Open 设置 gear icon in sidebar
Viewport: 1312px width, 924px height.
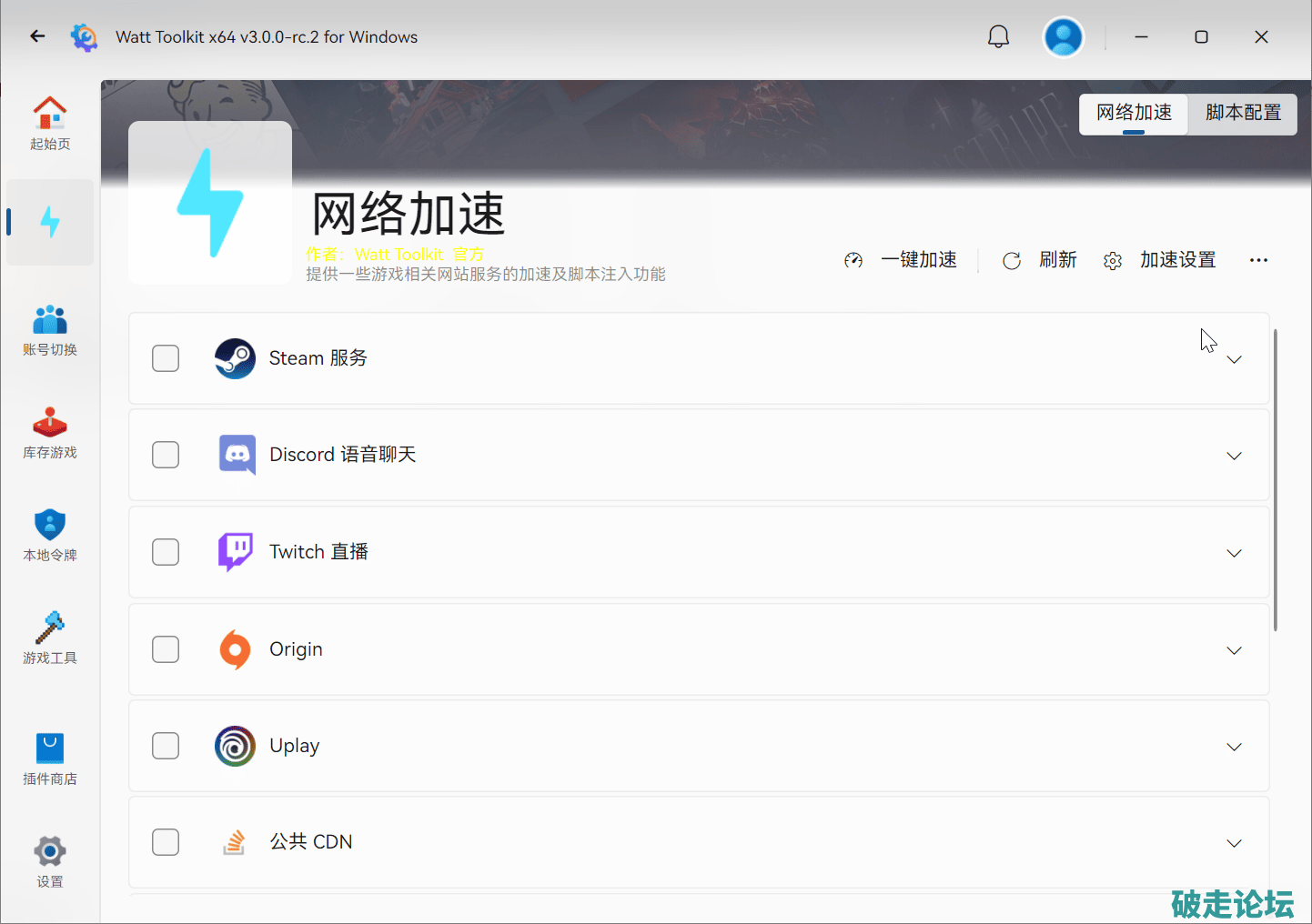(50, 852)
